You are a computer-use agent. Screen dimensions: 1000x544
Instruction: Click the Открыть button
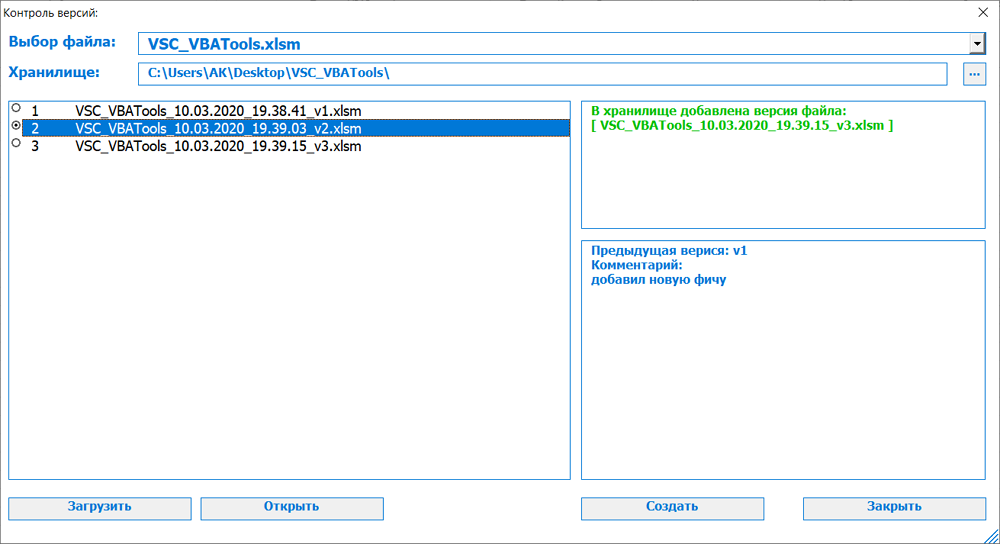click(x=292, y=508)
